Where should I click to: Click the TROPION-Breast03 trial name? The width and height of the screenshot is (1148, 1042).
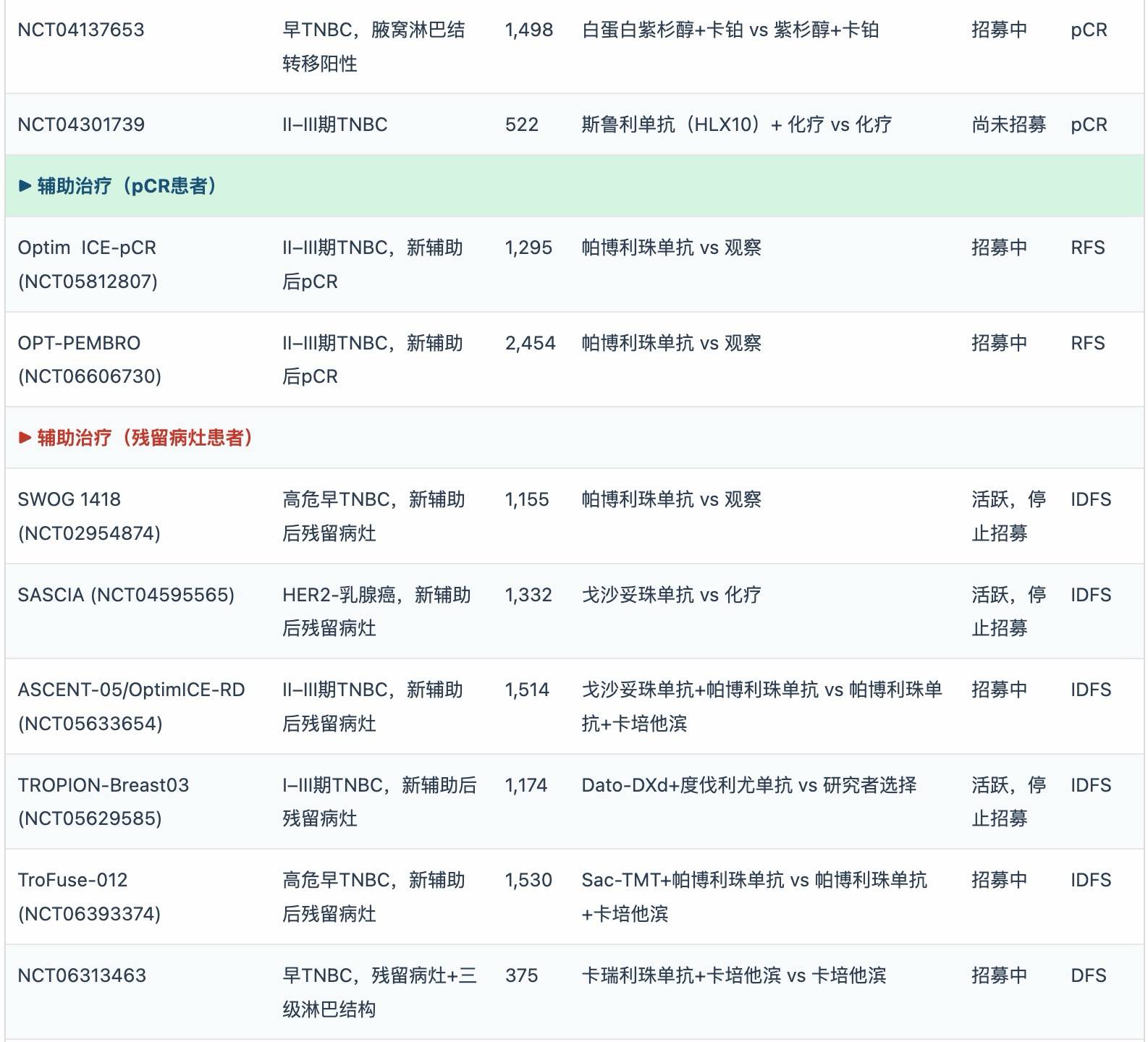click(104, 785)
